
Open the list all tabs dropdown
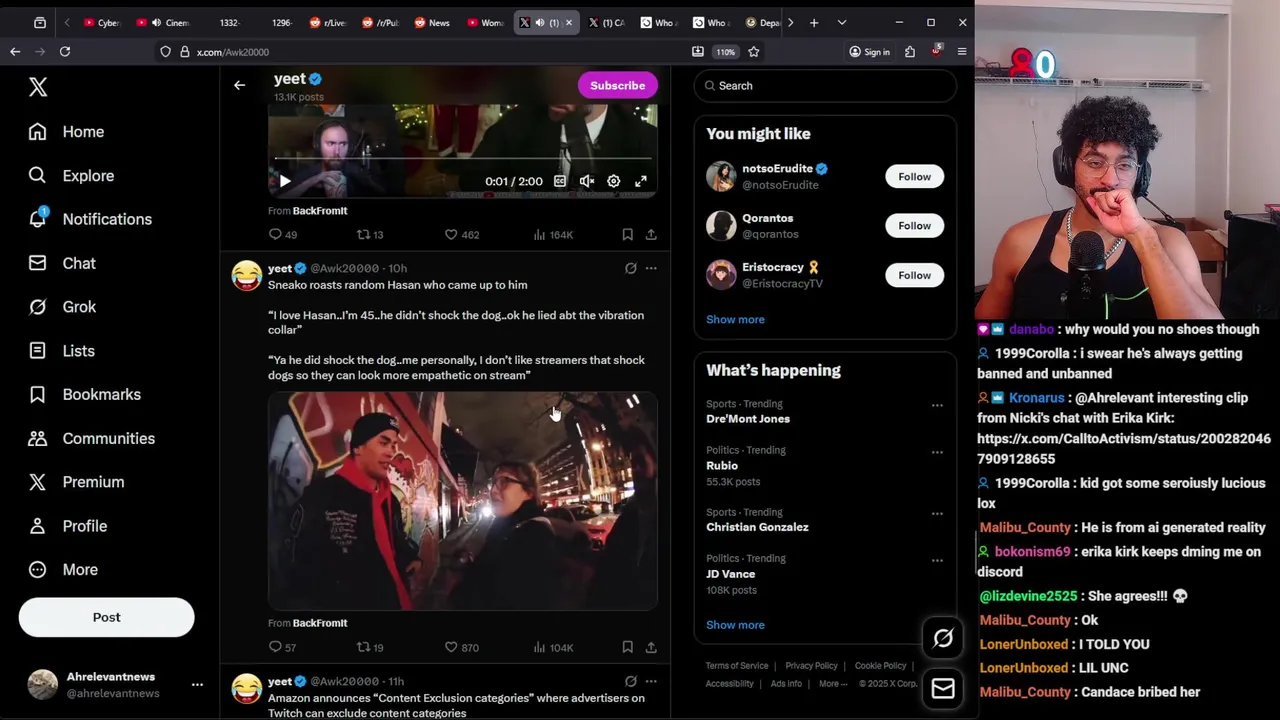click(x=841, y=22)
